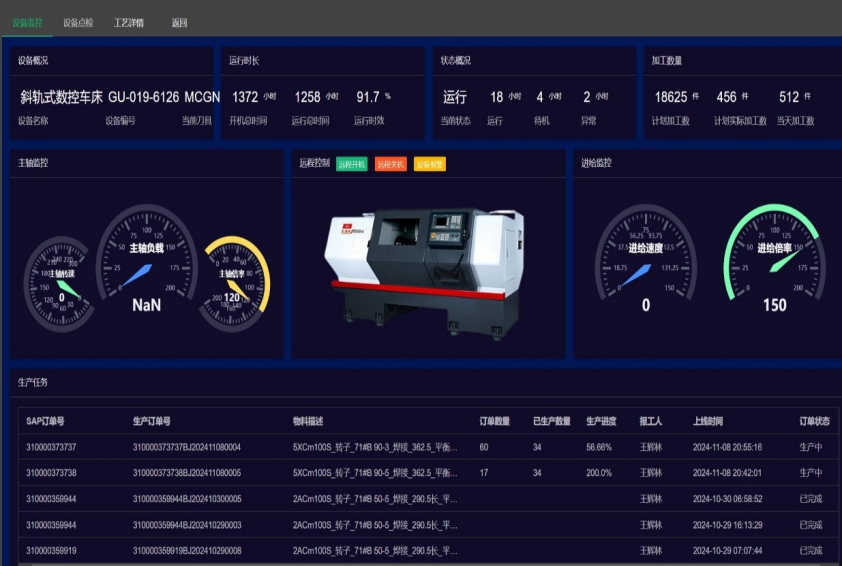Click the 200.0% progress cell
Viewport: 842px width, 566px height.
(x=599, y=473)
